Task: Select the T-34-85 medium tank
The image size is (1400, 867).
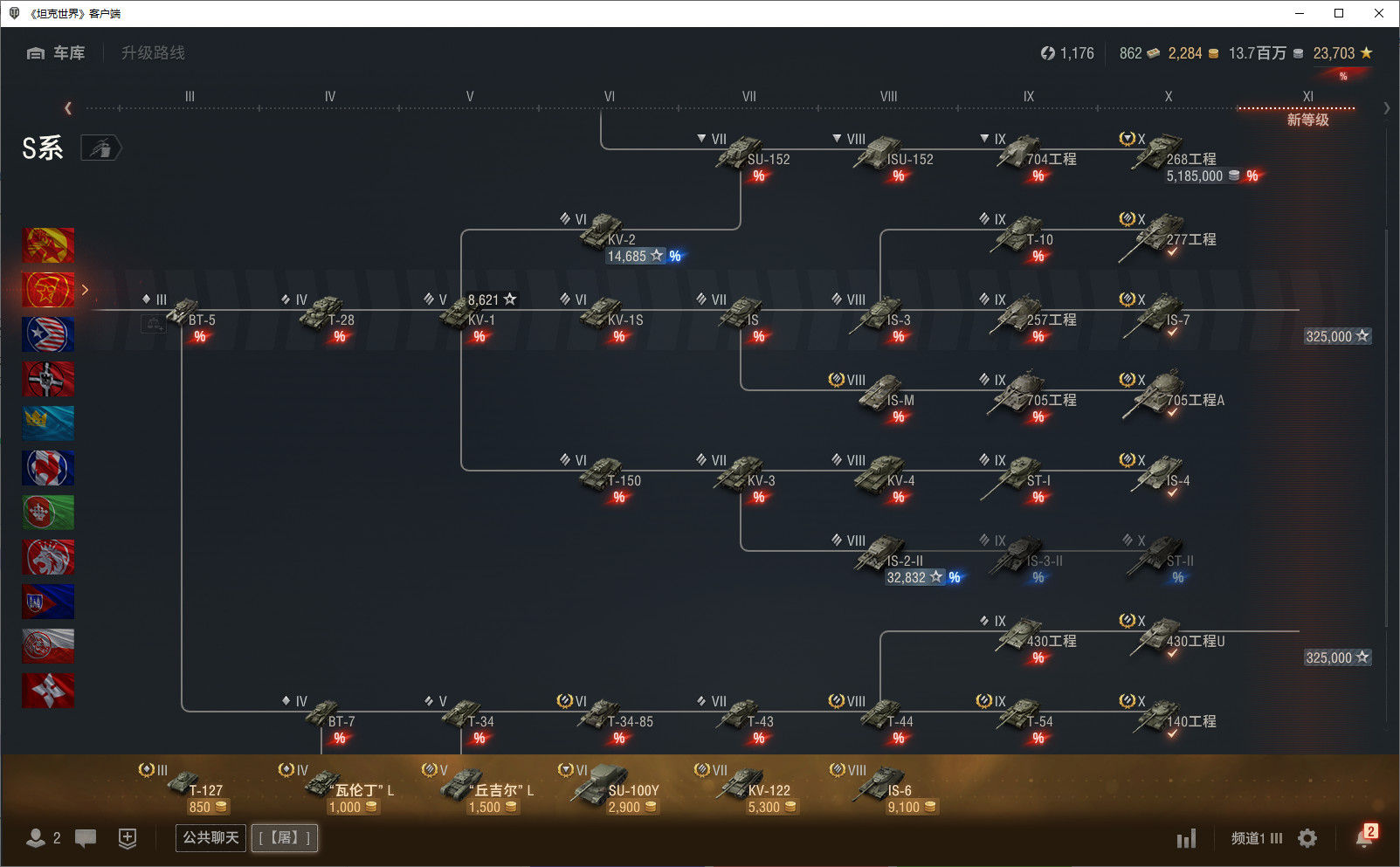Action: [x=599, y=716]
